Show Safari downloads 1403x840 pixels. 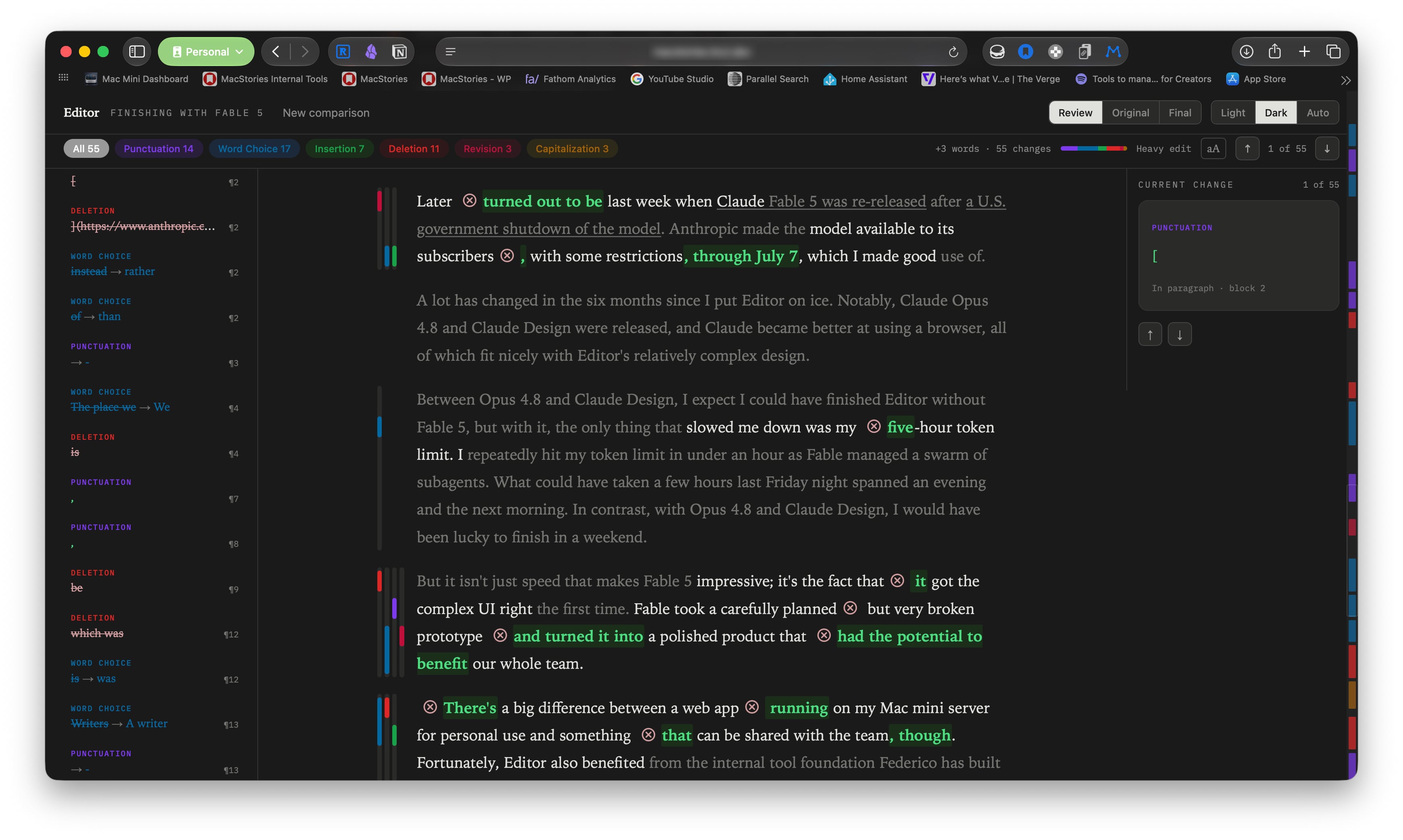coord(1246,52)
